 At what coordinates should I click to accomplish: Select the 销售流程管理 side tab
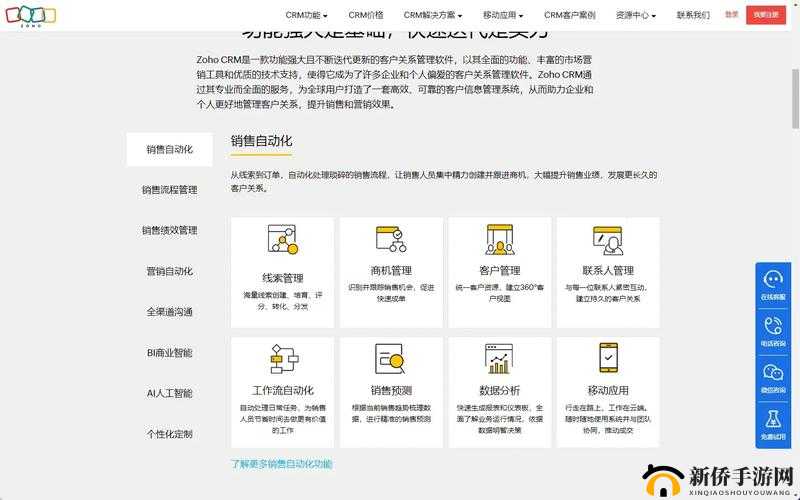pyautogui.click(x=169, y=190)
